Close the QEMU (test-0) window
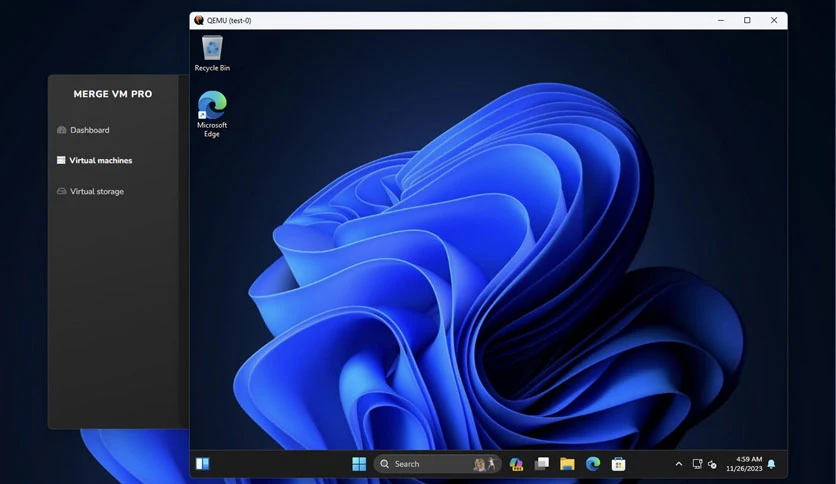Viewport: 836px width, 484px height. [x=774, y=20]
